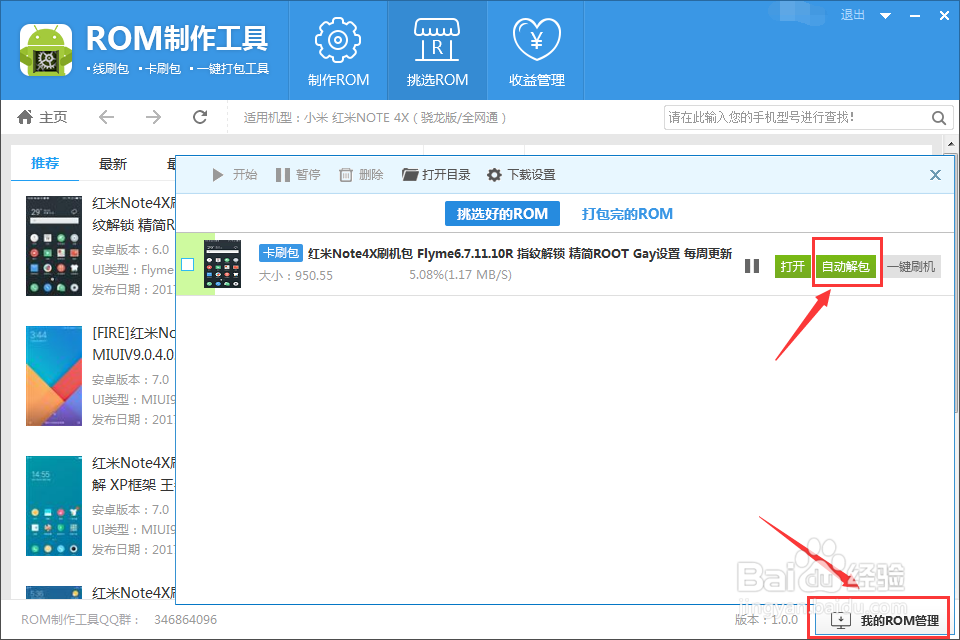Viewport: 960px width, 640px height.
Task: Click the QQ群 number 346864096
Action: [x=186, y=620]
